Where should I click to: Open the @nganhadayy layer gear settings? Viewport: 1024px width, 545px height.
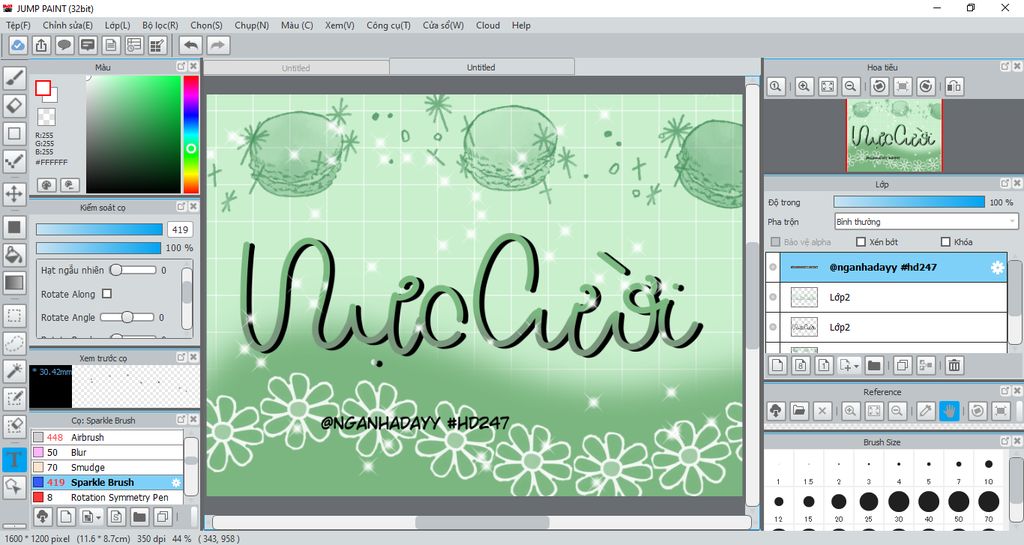997,268
